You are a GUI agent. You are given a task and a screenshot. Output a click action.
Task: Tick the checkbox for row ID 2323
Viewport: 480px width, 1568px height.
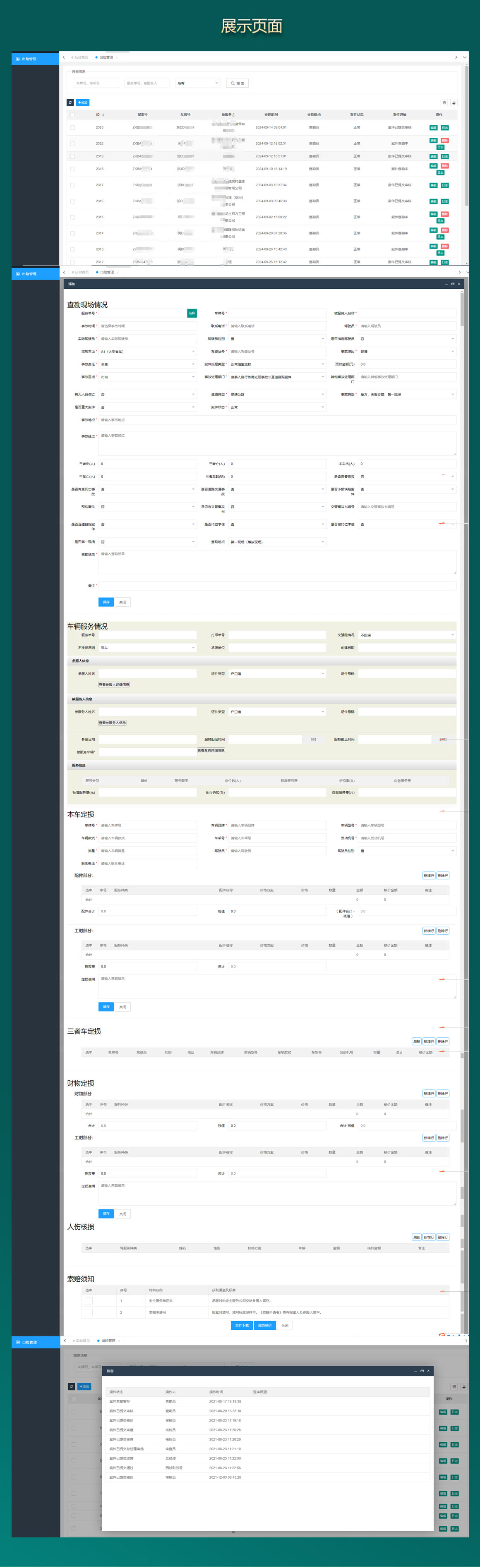[x=72, y=128]
